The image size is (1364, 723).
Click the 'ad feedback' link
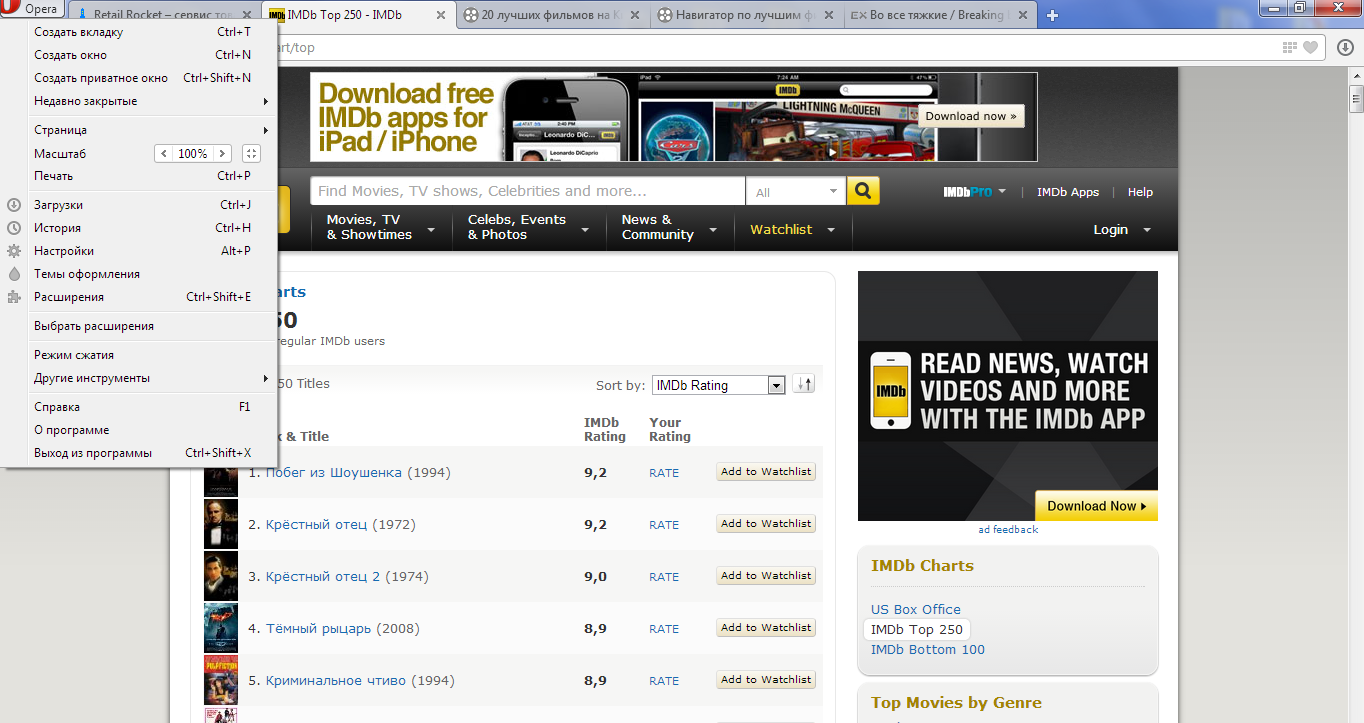coord(1008,530)
